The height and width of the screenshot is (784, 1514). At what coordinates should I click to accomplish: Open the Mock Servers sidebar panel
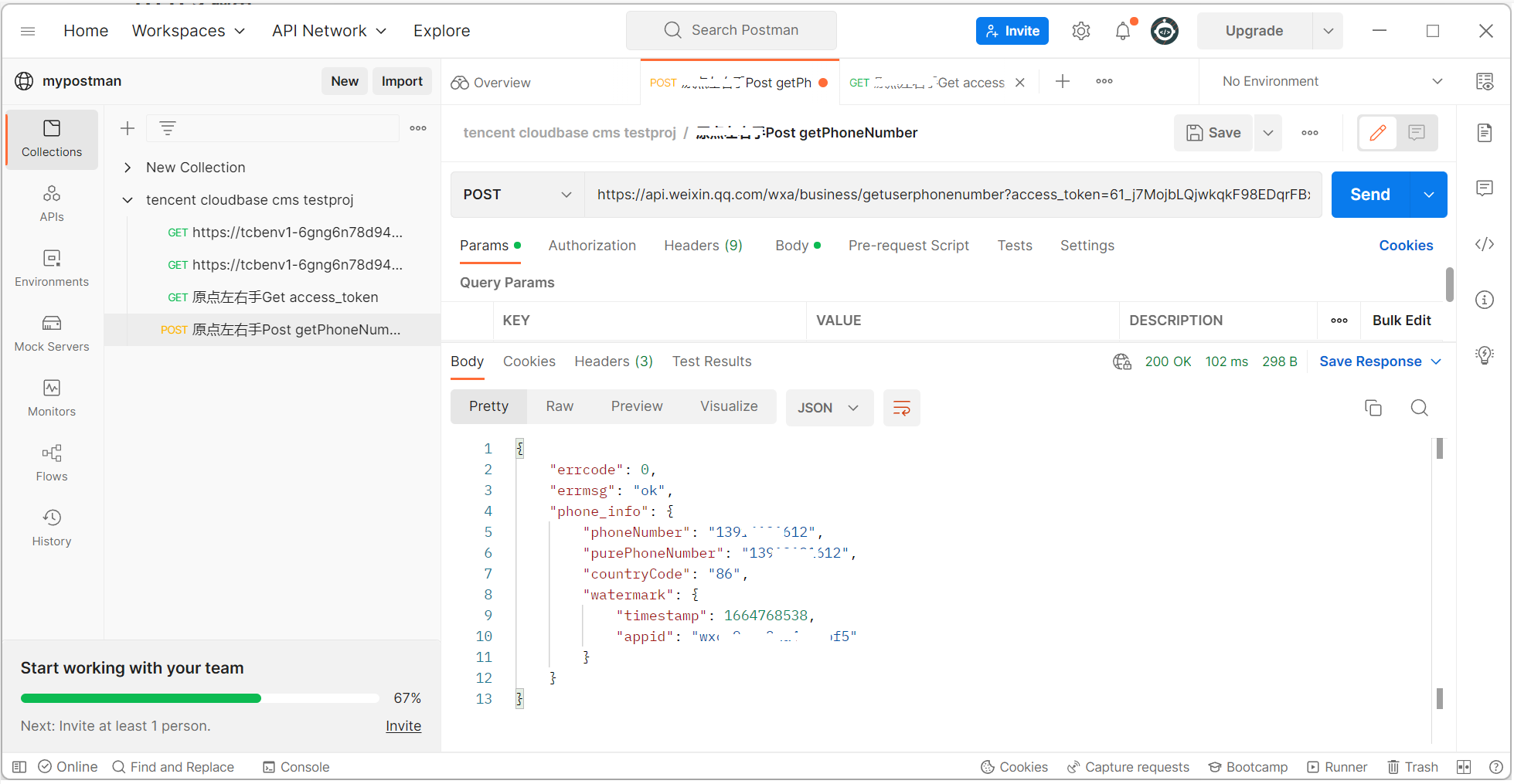point(52,334)
